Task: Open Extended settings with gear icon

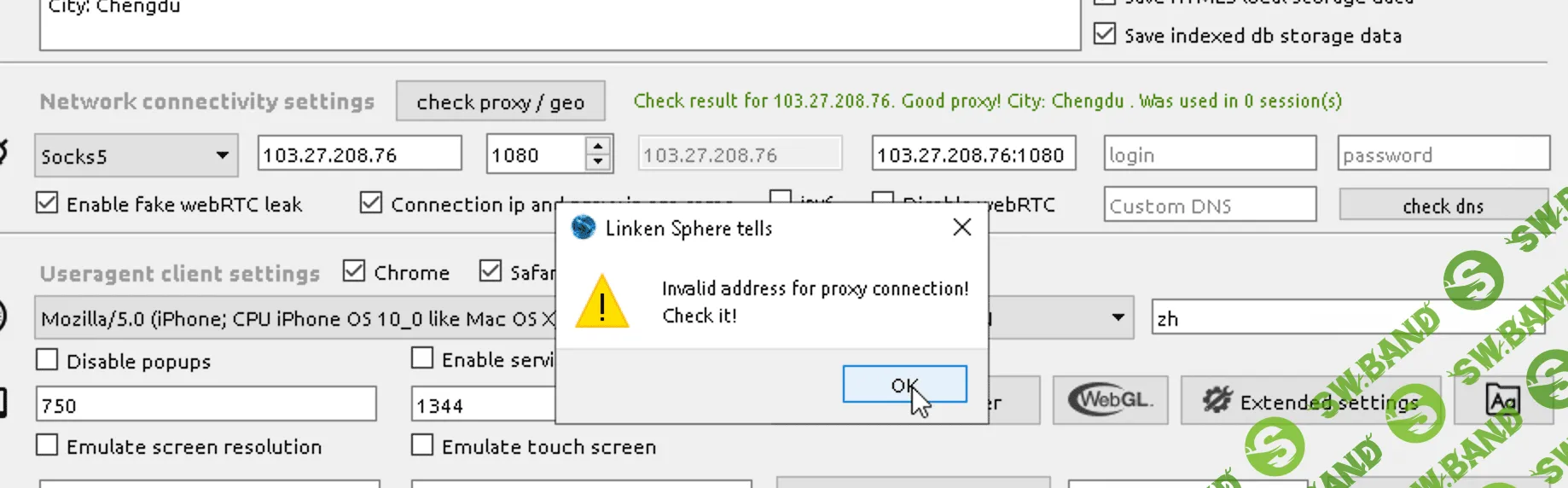Action: [x=1310, y=400]
